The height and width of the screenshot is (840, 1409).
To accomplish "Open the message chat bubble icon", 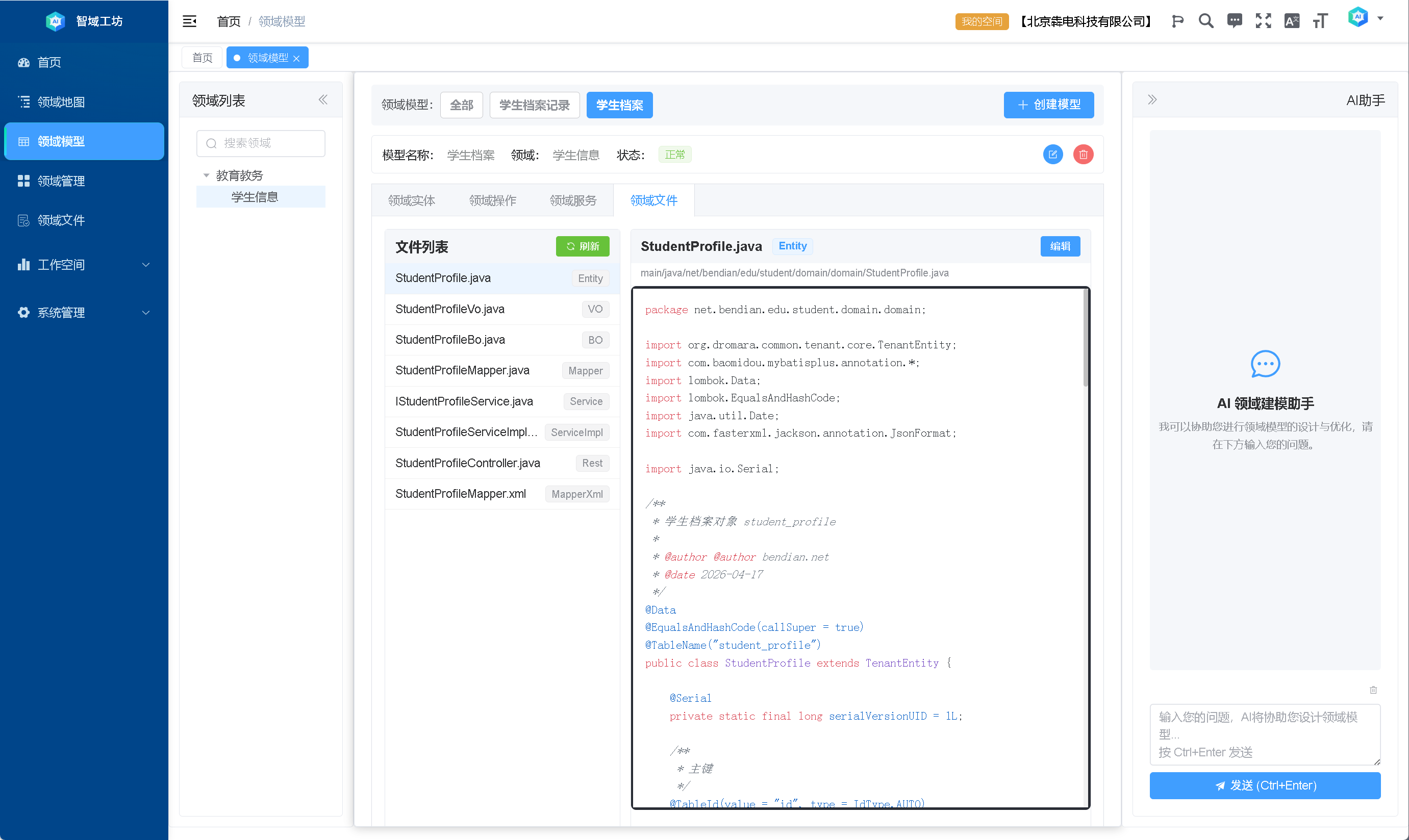I will click(x=1234, y=21).
